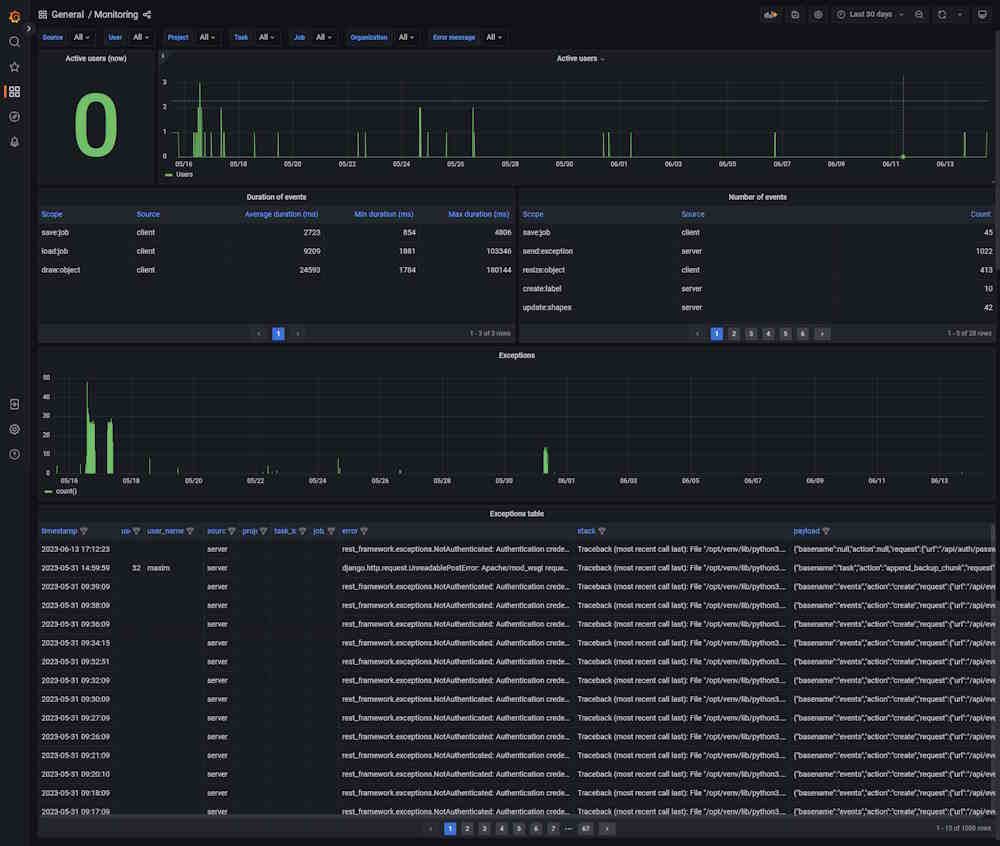
Task: Go to page 2 of the Exceptions table
Action: click(x=466, y=828)
